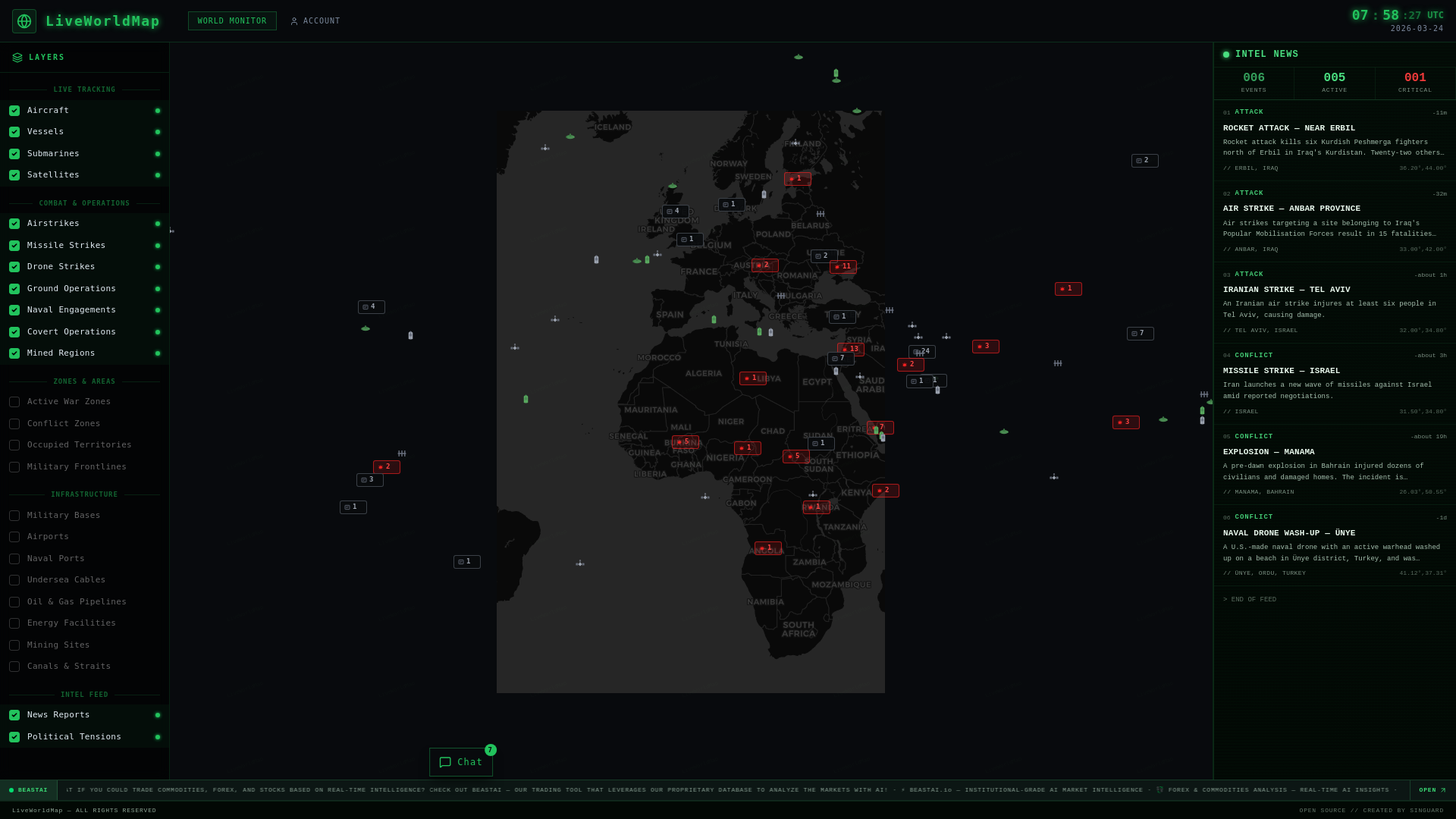Image resolution: width=1456 pixels, height=819 pixels.
Task: Show Military Bases layer
Action: 14,516
